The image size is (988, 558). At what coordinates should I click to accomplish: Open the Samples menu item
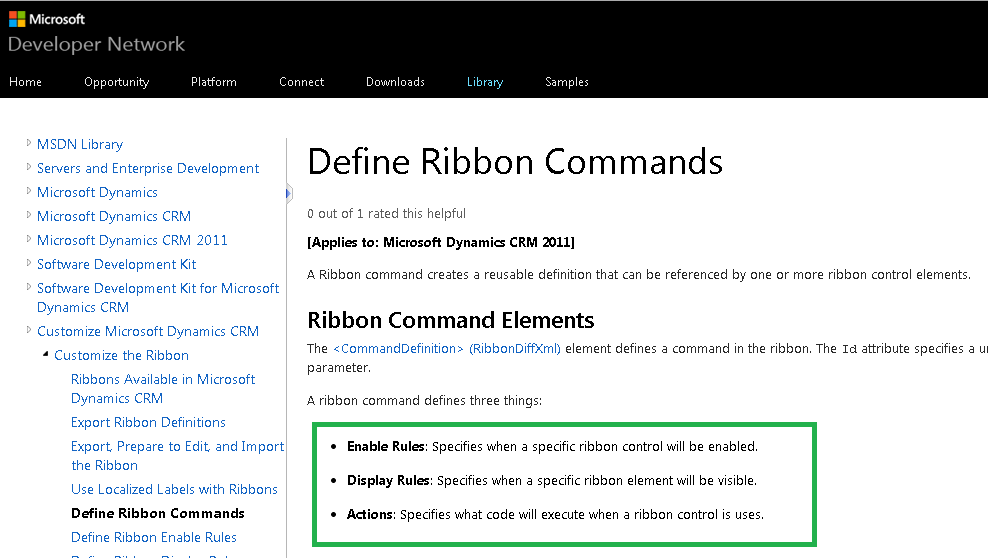coord(566,82)
